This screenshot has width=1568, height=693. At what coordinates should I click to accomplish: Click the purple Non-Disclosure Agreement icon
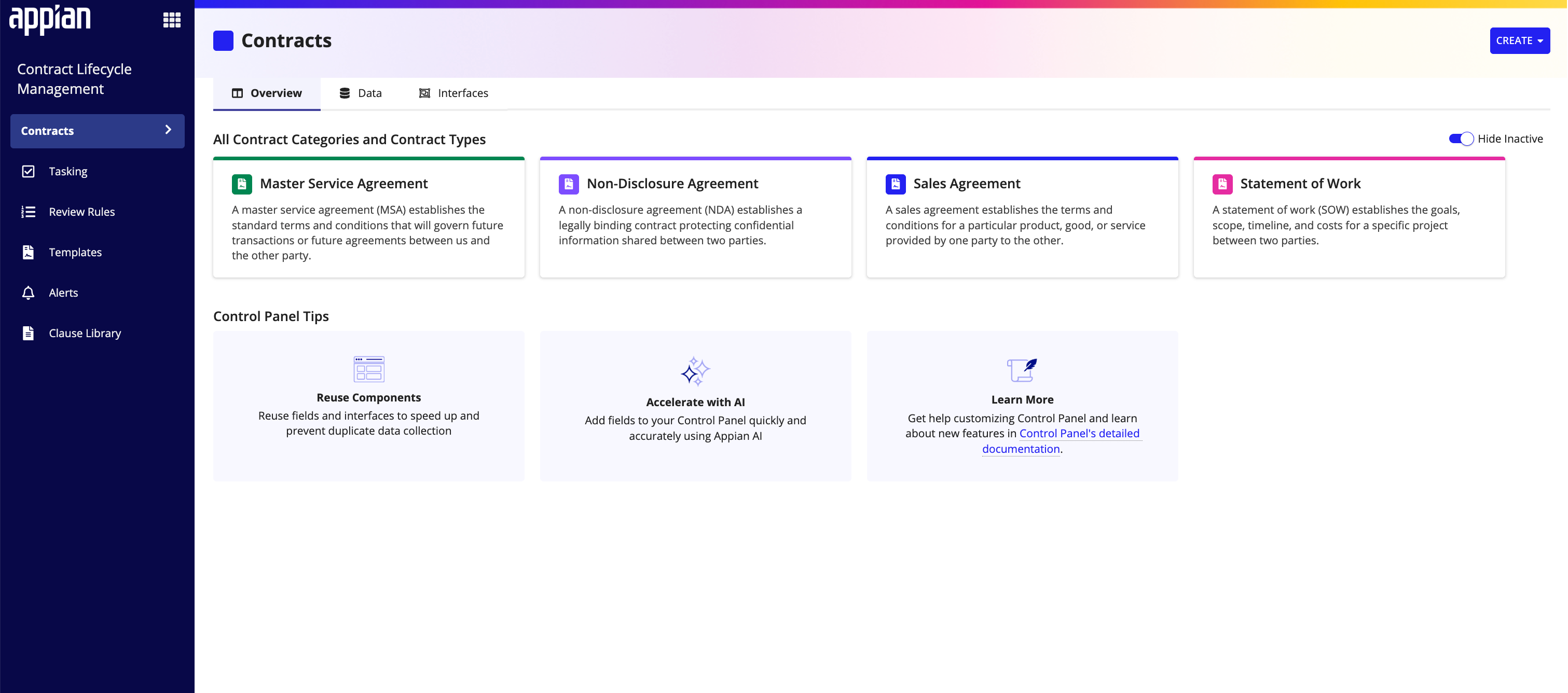coord(569,184)
